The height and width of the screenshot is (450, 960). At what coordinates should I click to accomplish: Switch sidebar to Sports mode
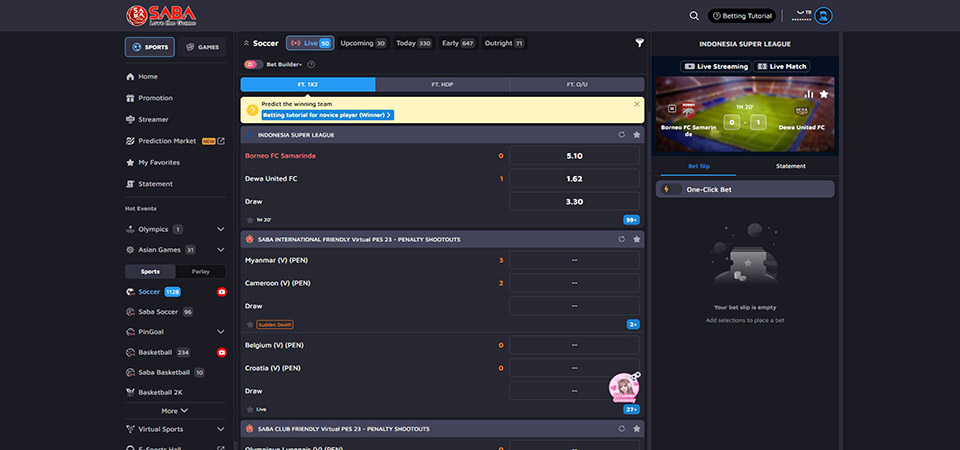[150, 272]
